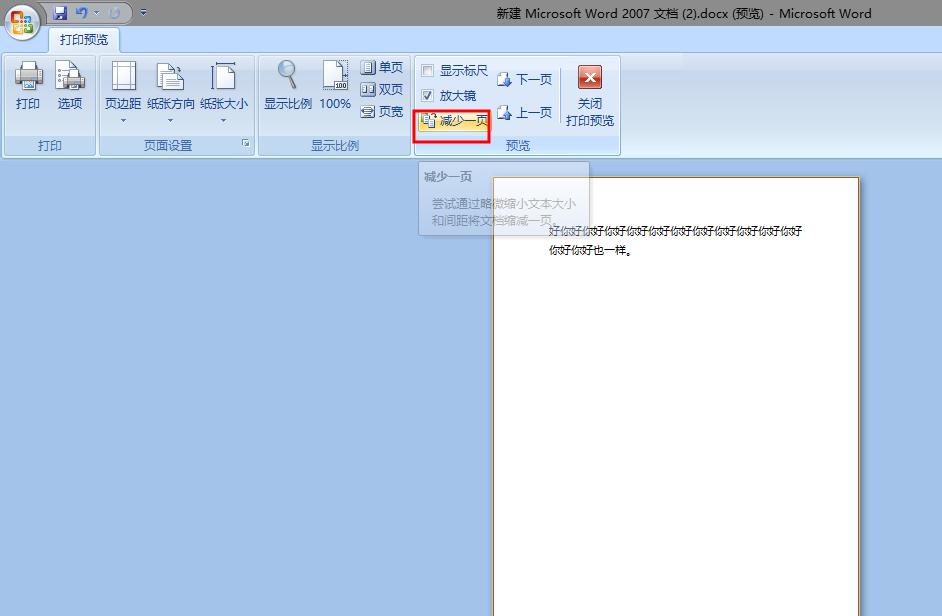942x616 pixels.
Task: Open the Paper Size (纸张大小) dropdown
Action: click(x=224, y=88)
